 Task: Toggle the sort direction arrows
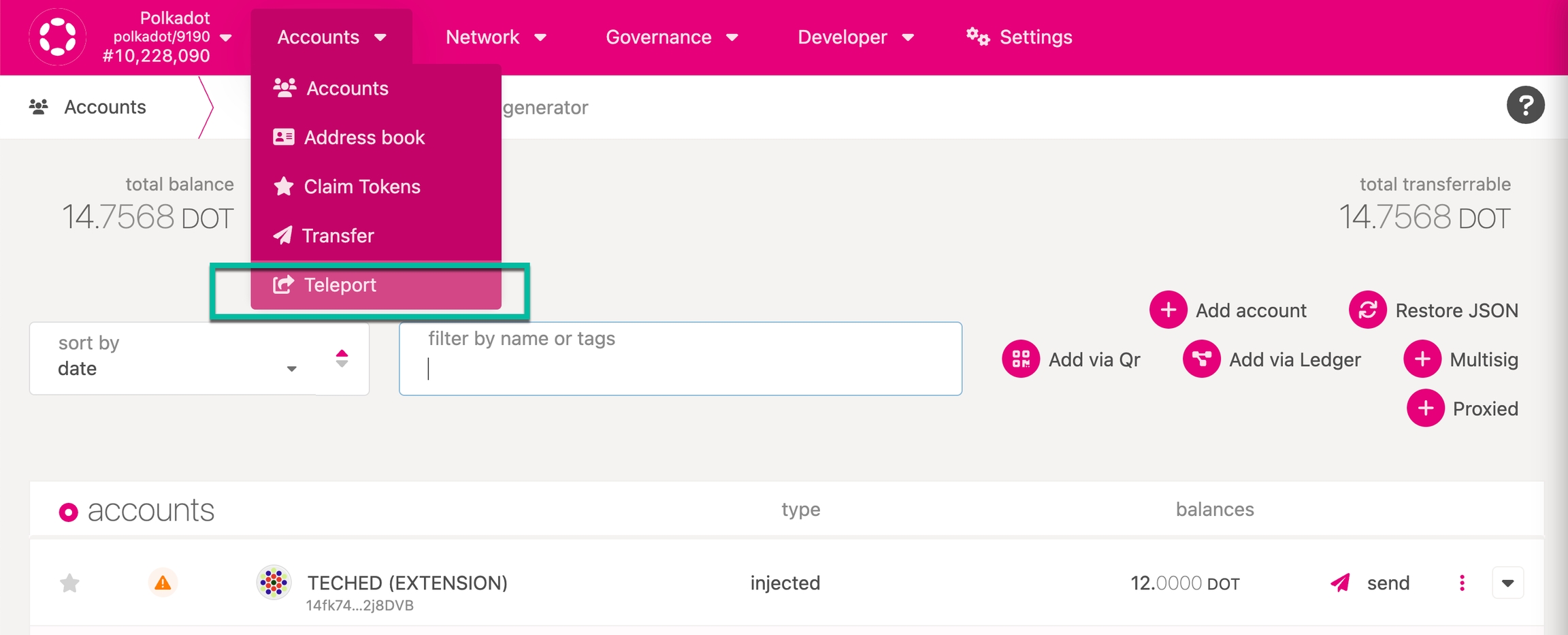[342, 359]
